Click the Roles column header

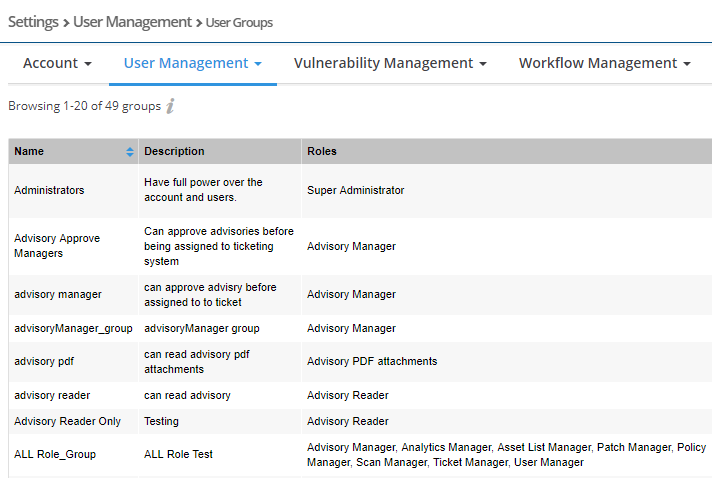[322, 152]
